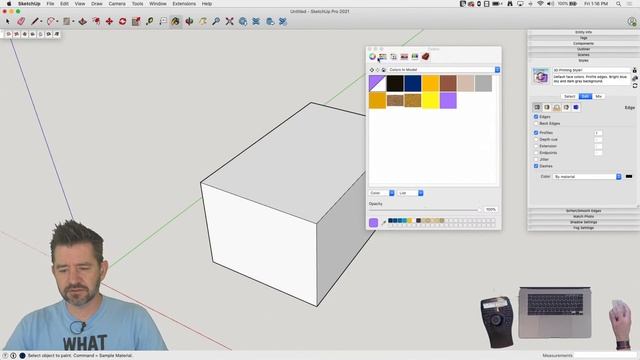Open the Color dropdown in Colors panel

(382, 193)
